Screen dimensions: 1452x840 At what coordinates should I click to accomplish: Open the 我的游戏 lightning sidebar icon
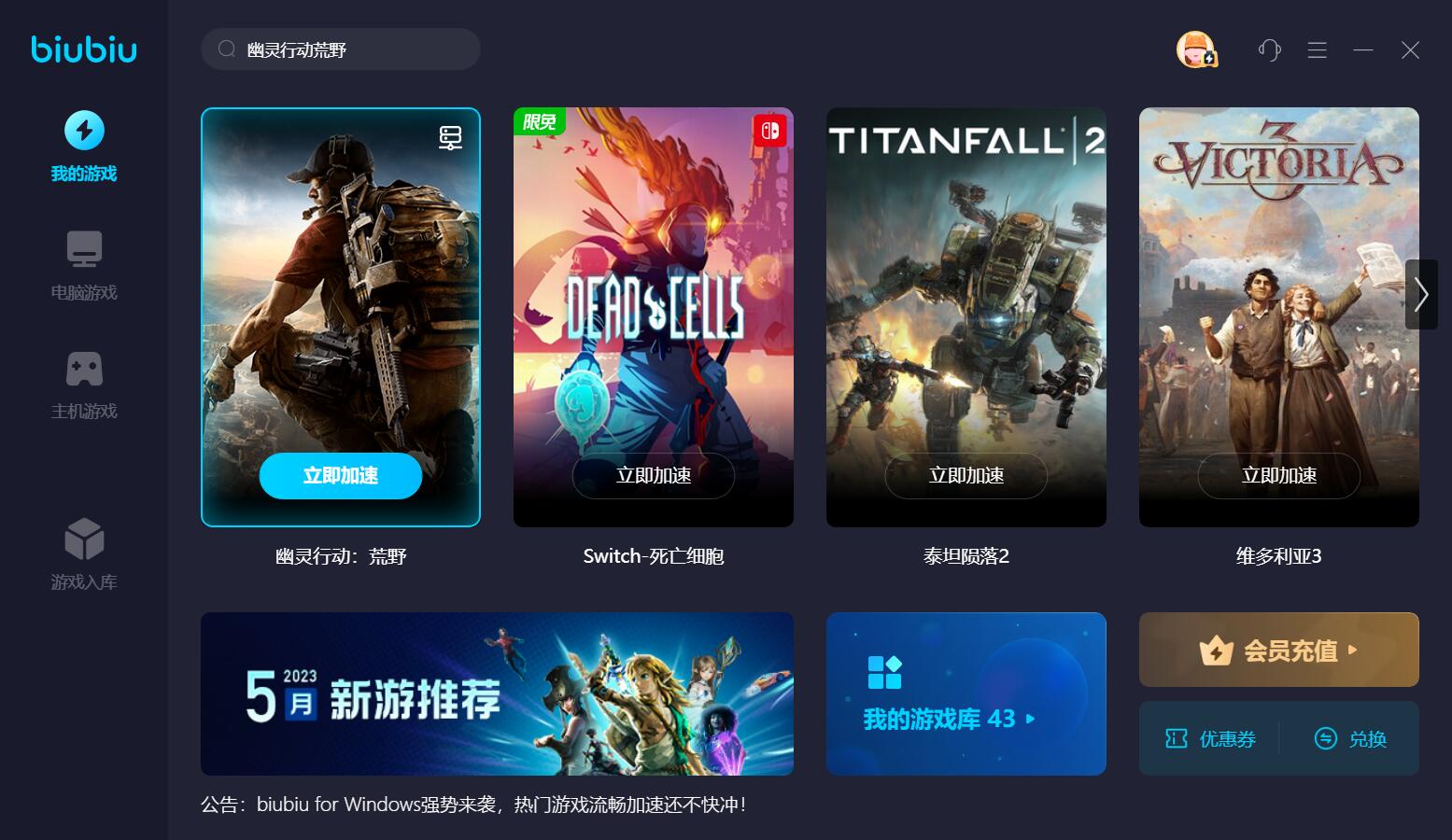(84, 131)
